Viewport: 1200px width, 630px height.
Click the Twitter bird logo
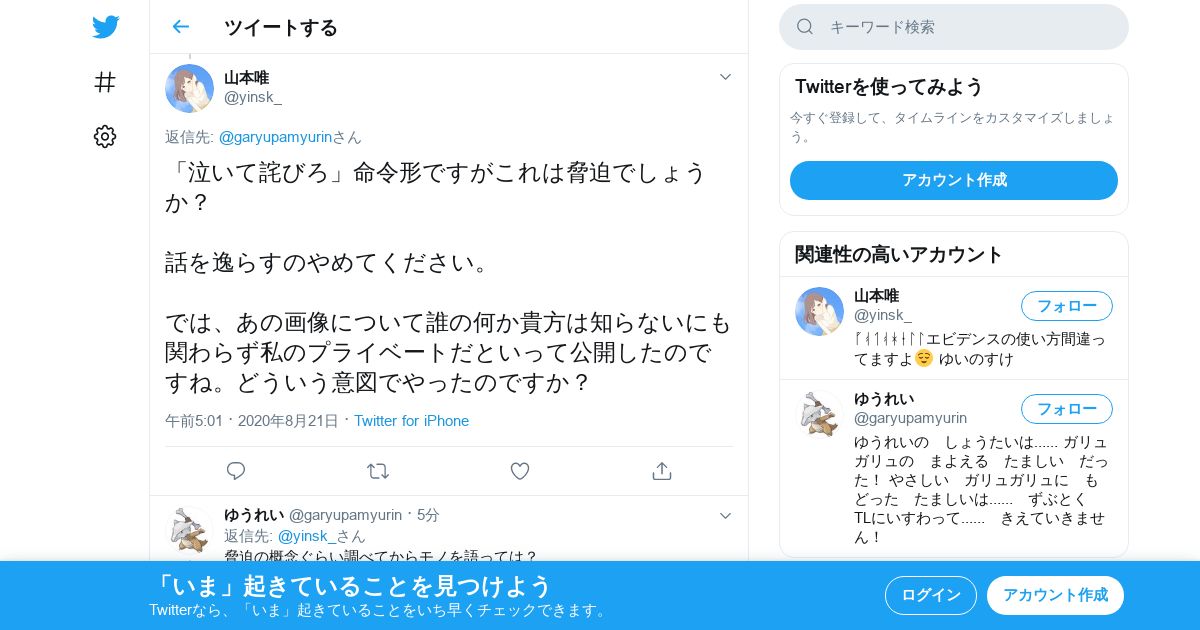pos(105,27)
